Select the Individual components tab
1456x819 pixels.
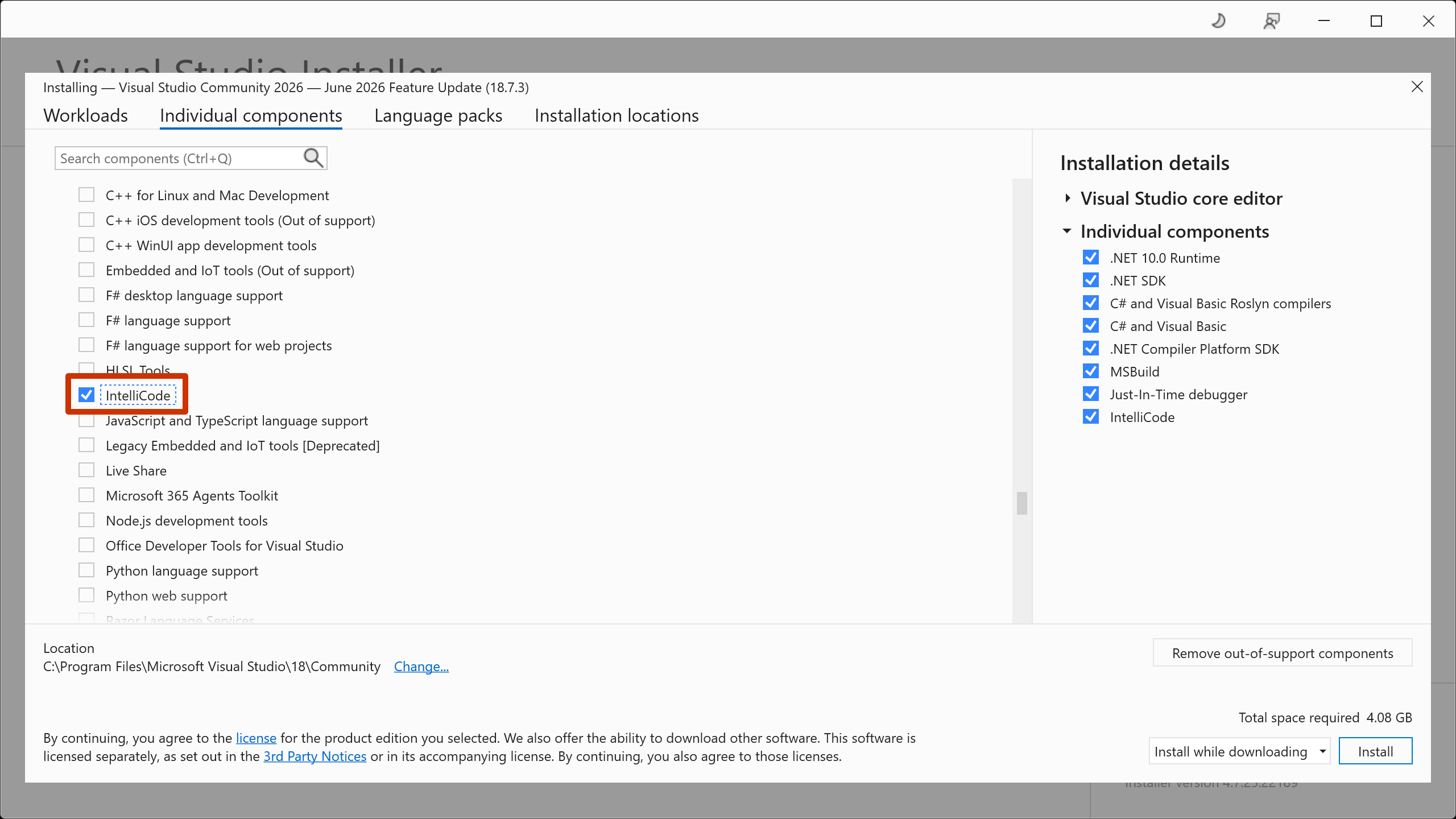click(251, 115)
